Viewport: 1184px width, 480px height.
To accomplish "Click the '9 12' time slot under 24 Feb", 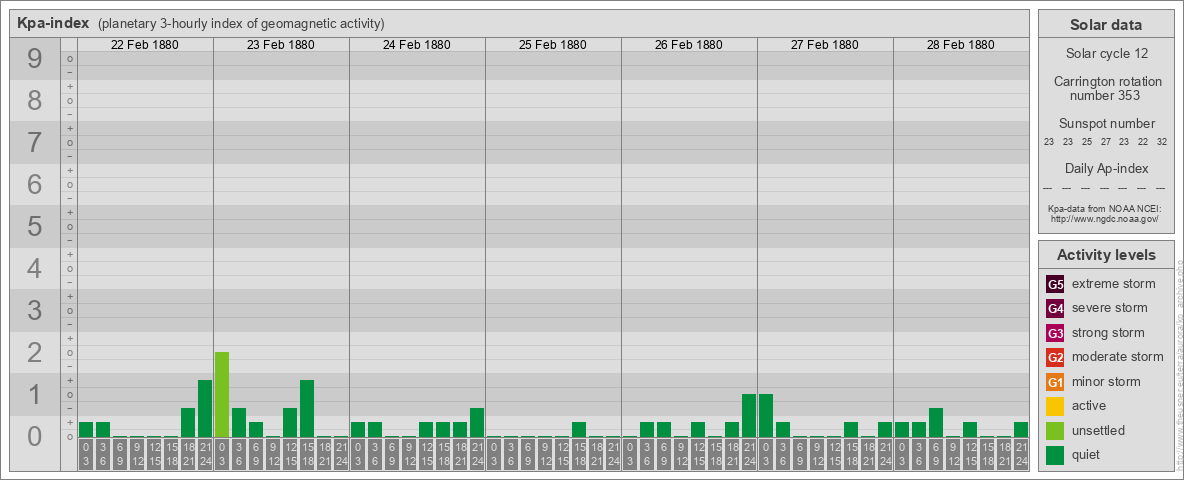I will click(409, 455).
